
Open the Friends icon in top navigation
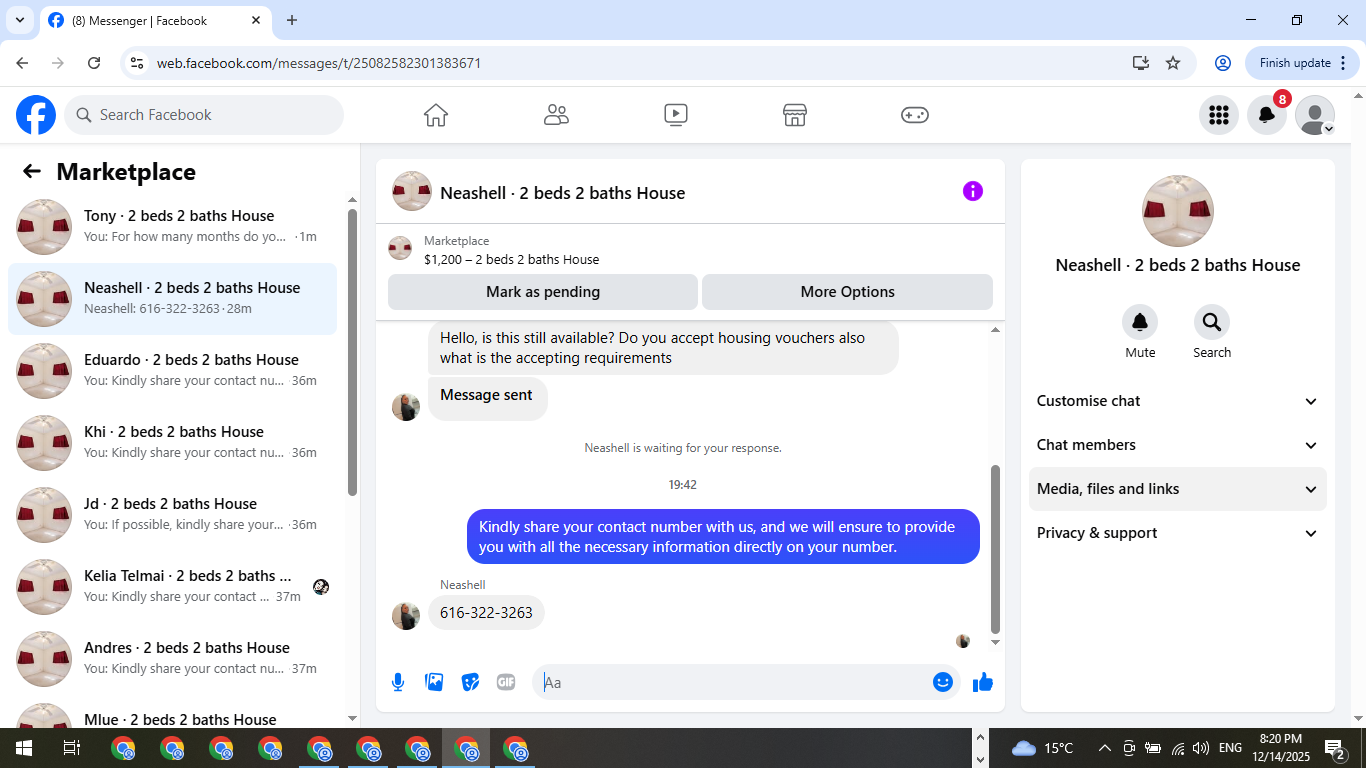[556, 115]
